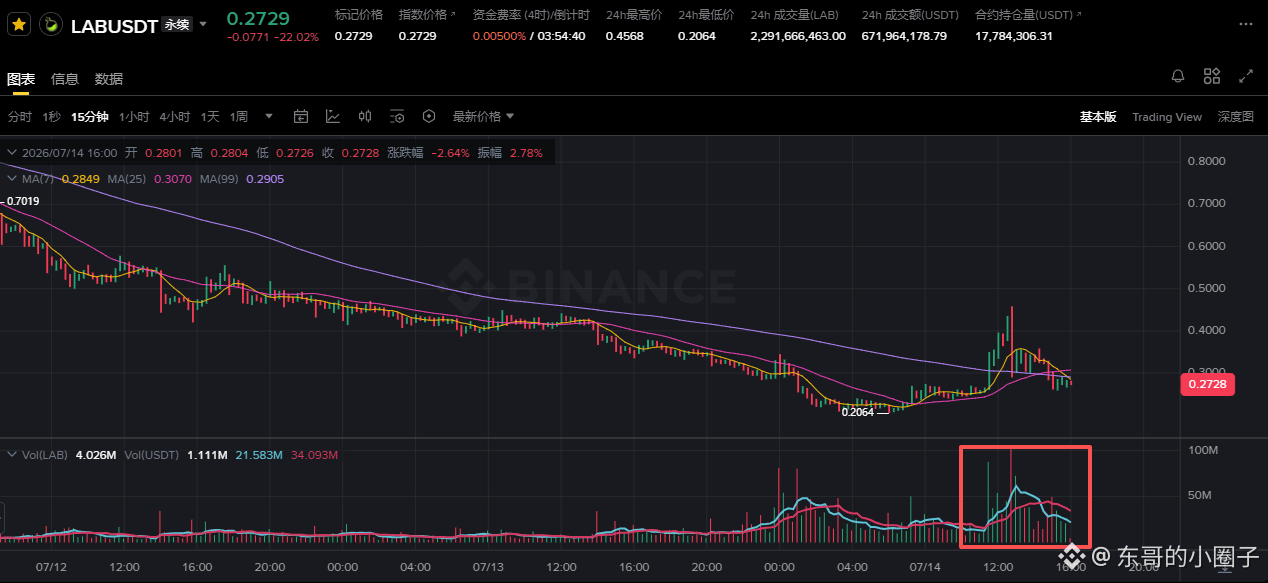Expand the LABUSDT pair selector arrow
The height and width of the screenshot is (583, 1268).
[x=204, y=24]
